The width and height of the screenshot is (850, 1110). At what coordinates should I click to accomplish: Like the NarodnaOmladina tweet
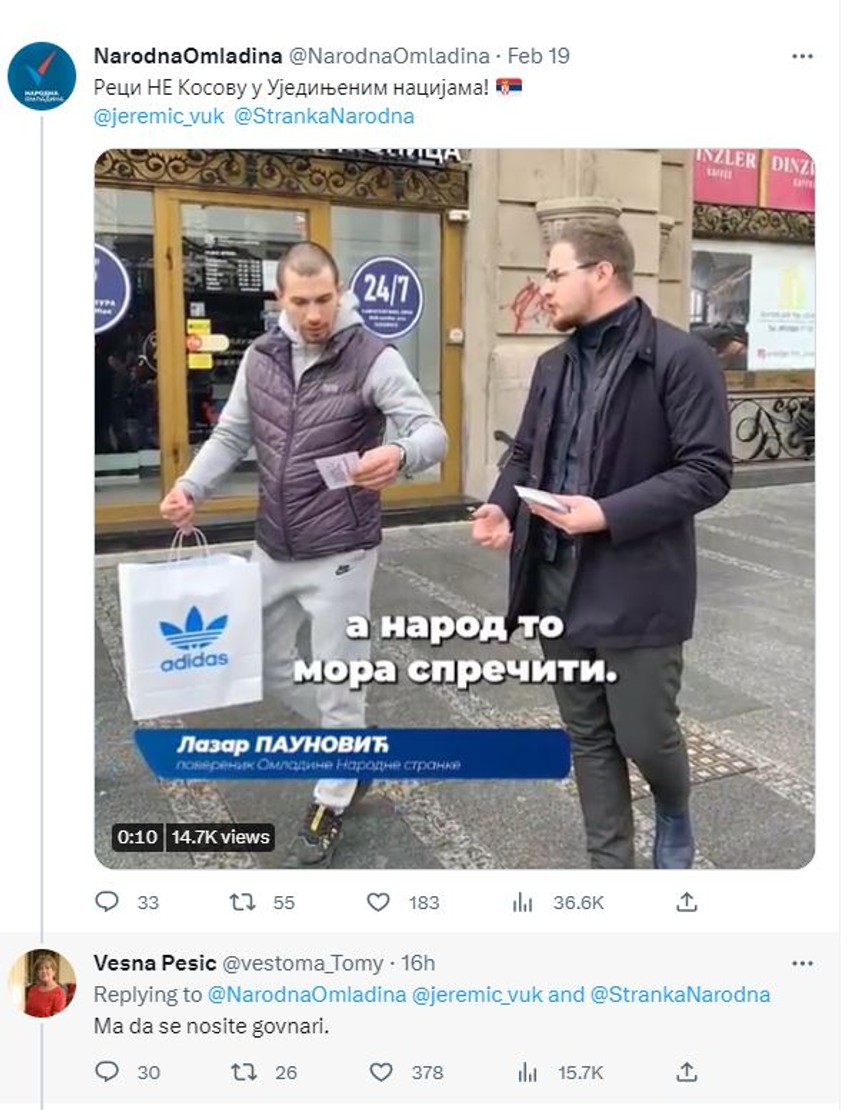pos(379,902)
